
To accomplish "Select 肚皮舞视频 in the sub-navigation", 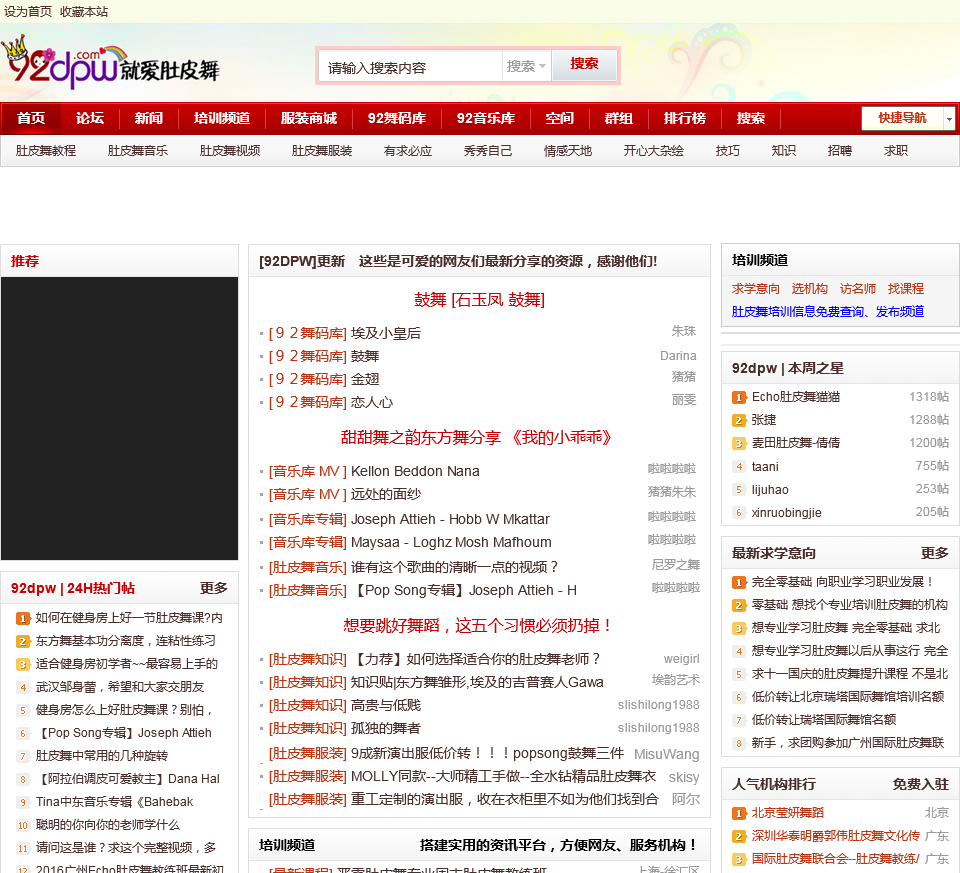I will coord(230,151).
